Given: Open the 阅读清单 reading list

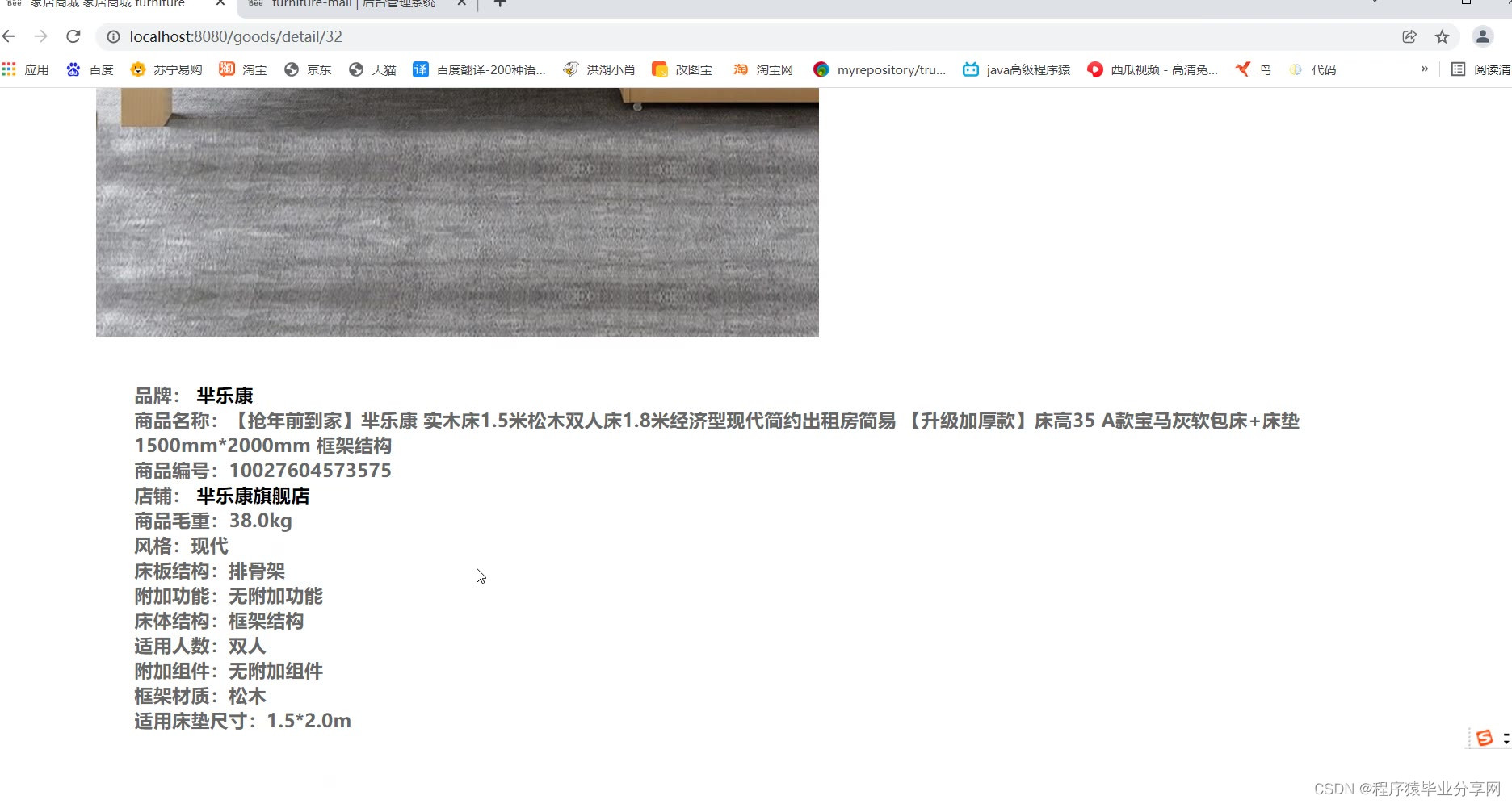Looking at the screenshot, I should [1481, 69].
